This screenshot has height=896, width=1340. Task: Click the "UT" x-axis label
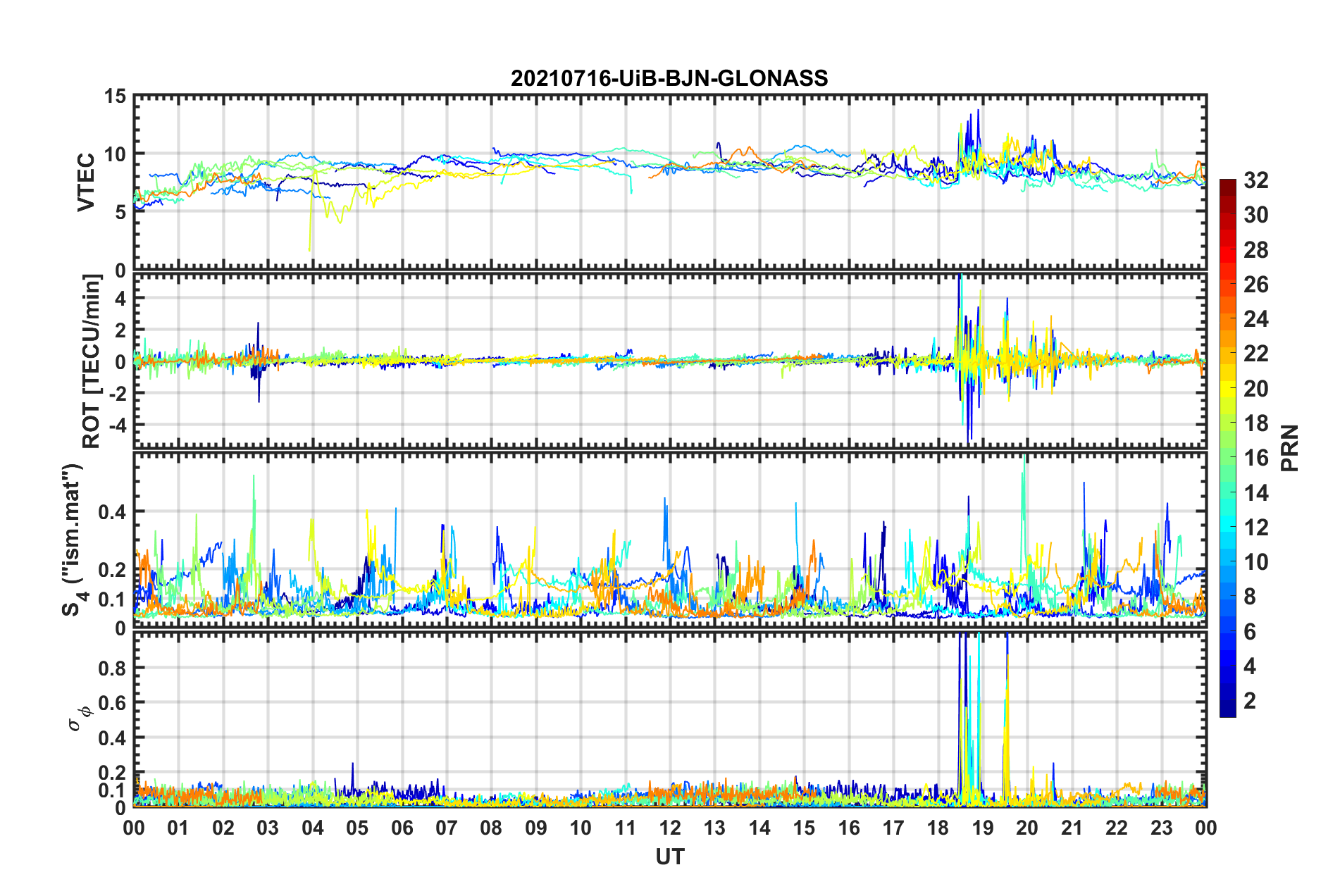[x=669, y=857]
